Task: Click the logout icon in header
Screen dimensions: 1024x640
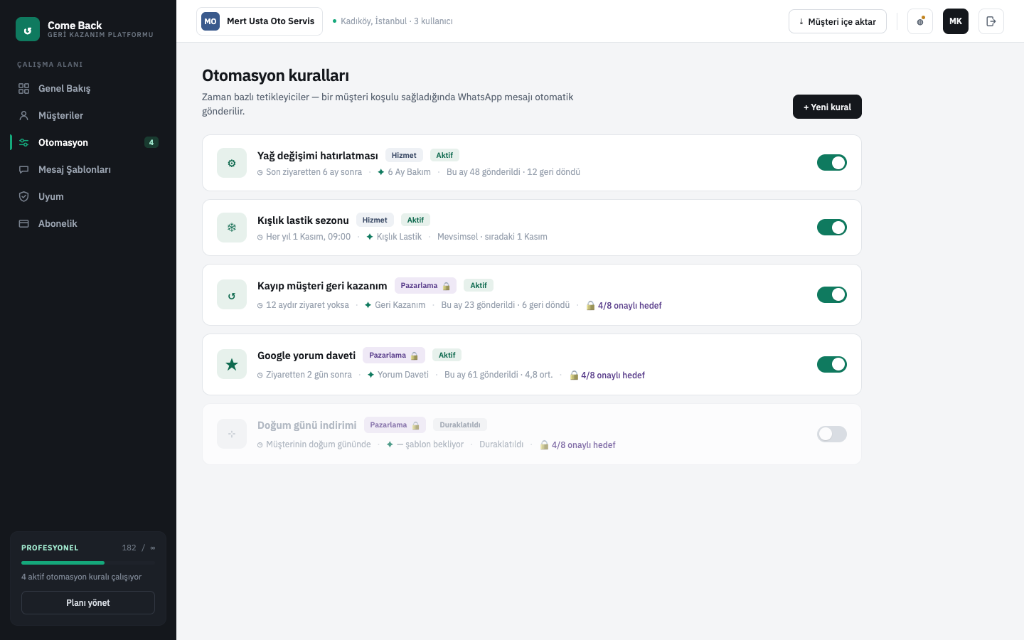Action: pos(991,22)
